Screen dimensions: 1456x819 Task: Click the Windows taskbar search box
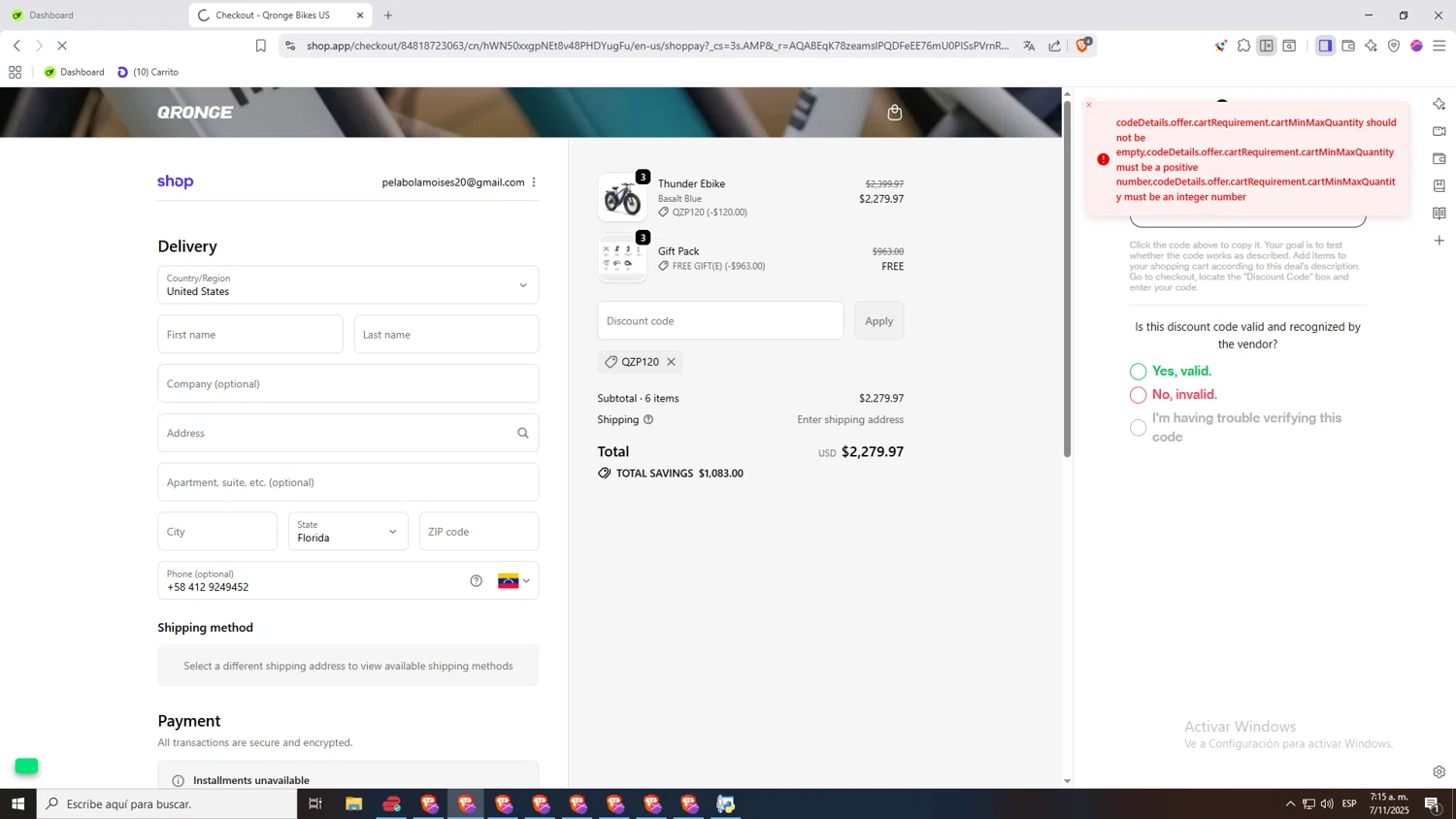167,803
